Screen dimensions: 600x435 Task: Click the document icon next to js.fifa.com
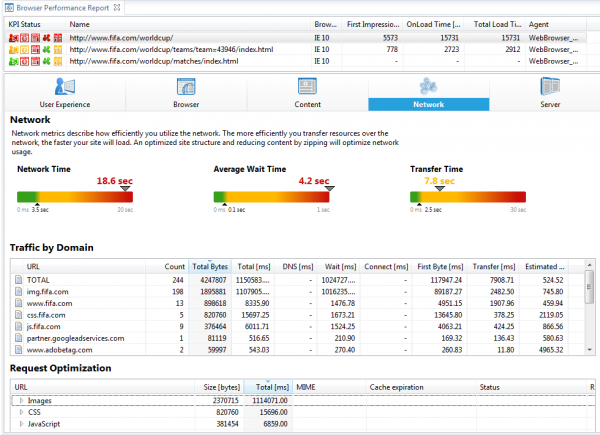[x=18, y=326]
